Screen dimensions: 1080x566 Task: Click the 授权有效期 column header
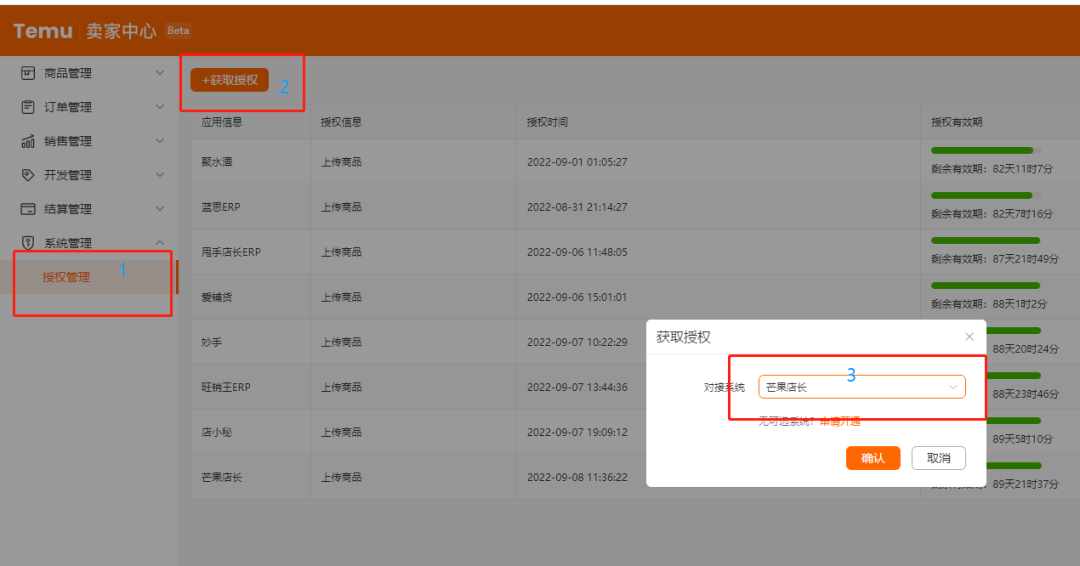[957, 122]
